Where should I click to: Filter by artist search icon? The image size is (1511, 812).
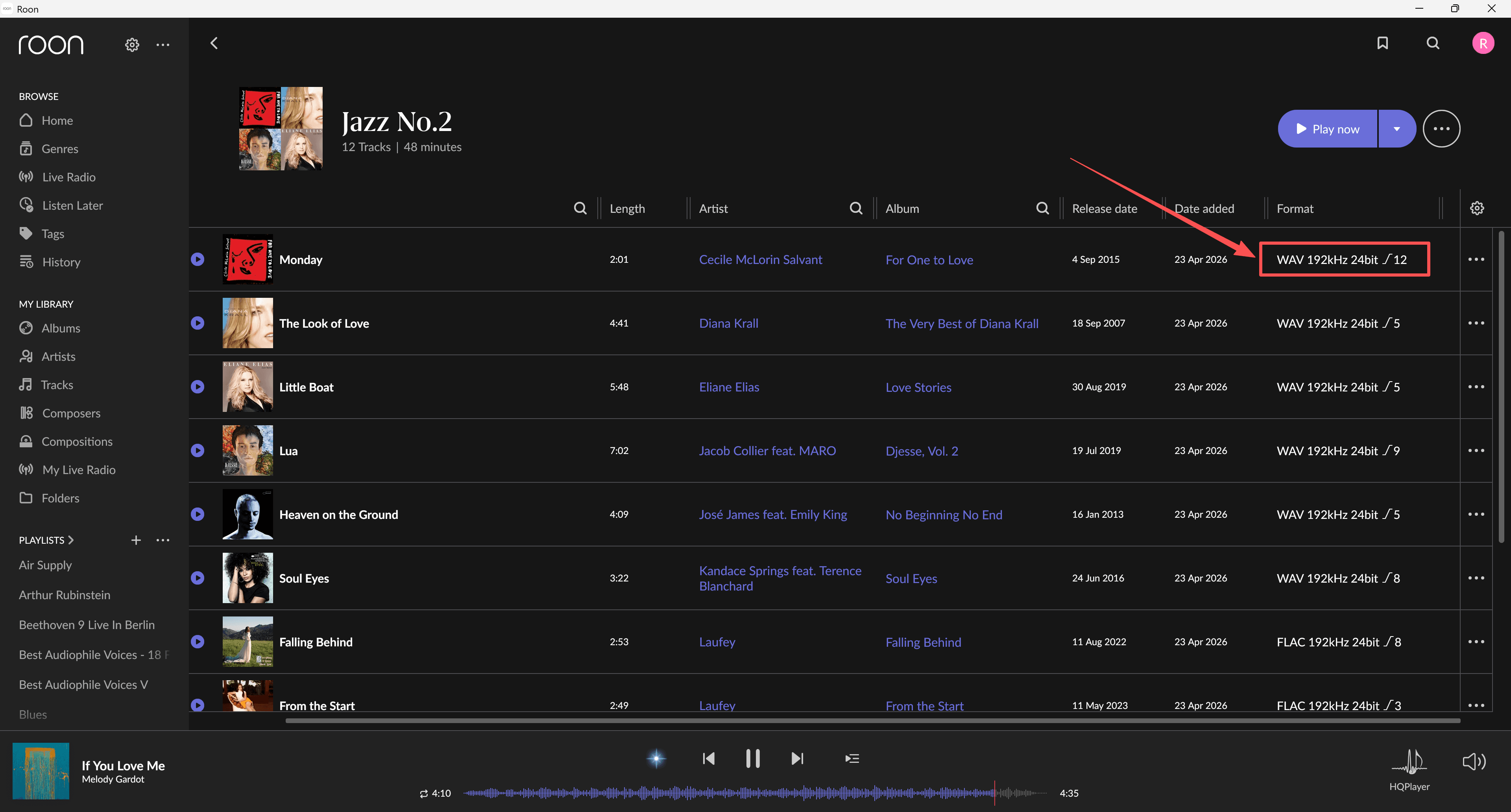tap(856, 208)
